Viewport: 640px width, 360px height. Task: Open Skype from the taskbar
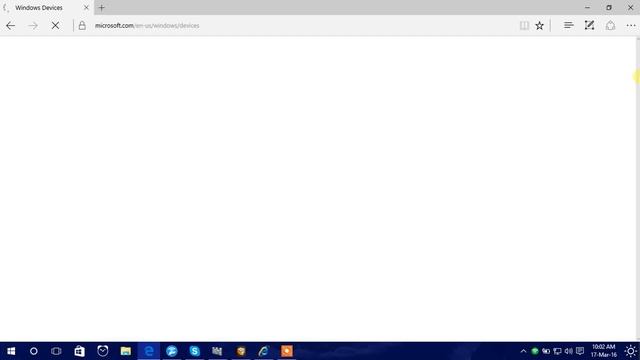pos(194,351)
